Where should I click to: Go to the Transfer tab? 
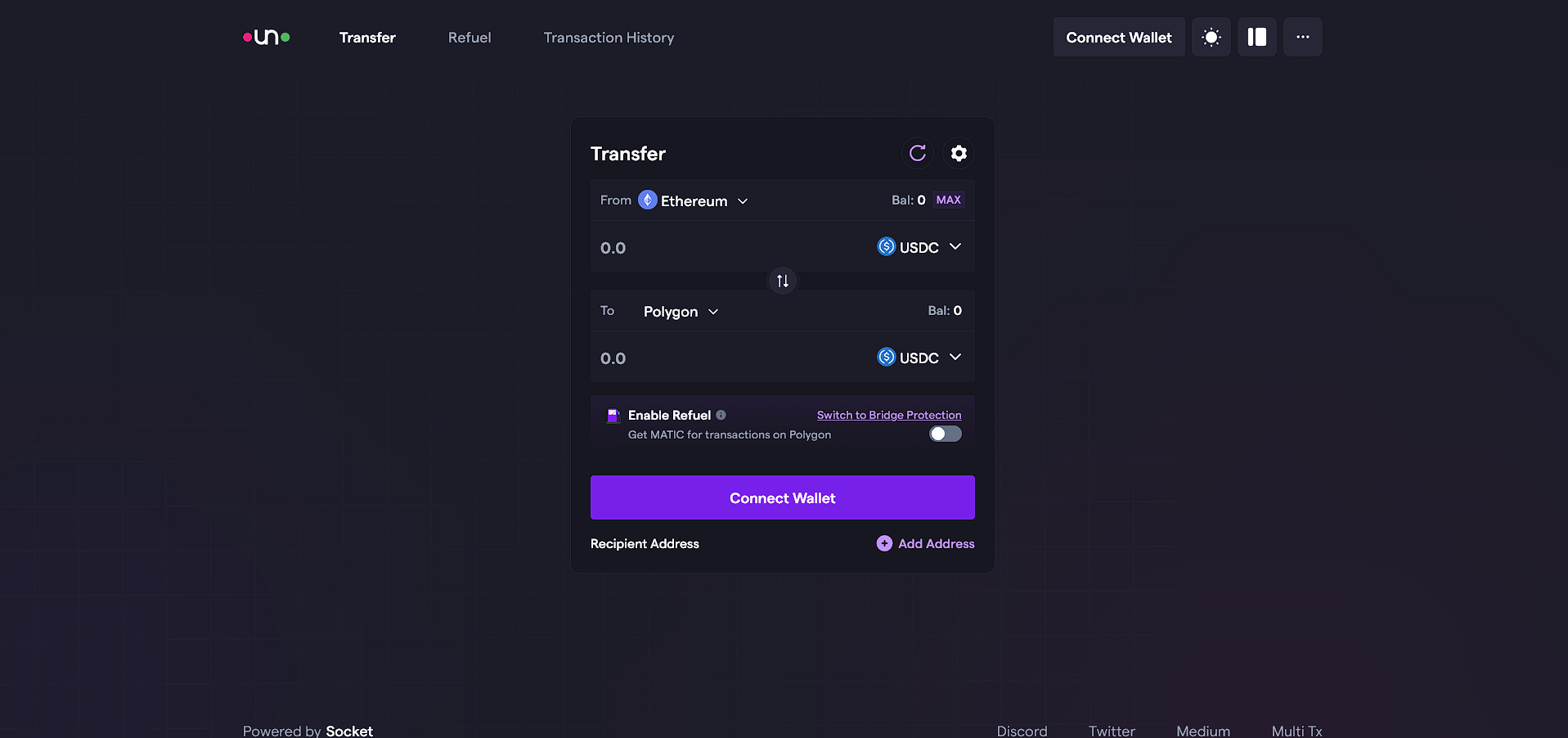tap(367, 38)
